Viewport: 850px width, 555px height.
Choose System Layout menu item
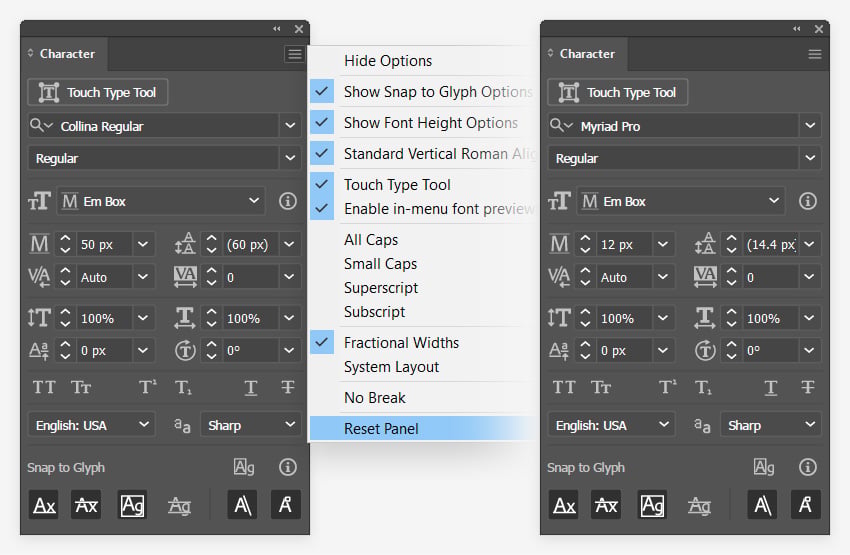pyautogui.click(x=423, y=367)
